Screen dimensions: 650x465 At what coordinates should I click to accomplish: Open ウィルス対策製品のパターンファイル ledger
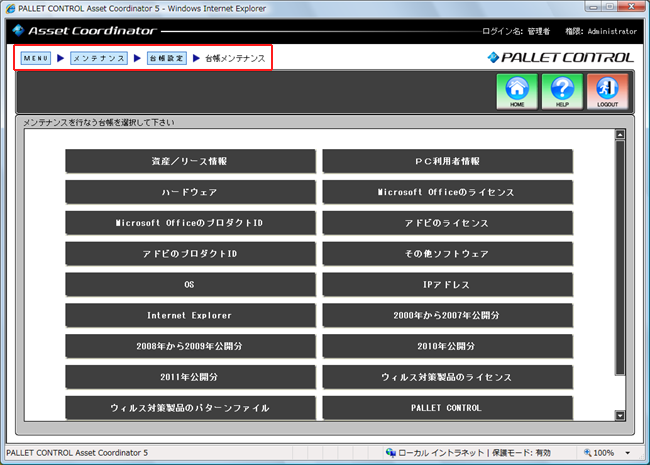pos(190,408)
